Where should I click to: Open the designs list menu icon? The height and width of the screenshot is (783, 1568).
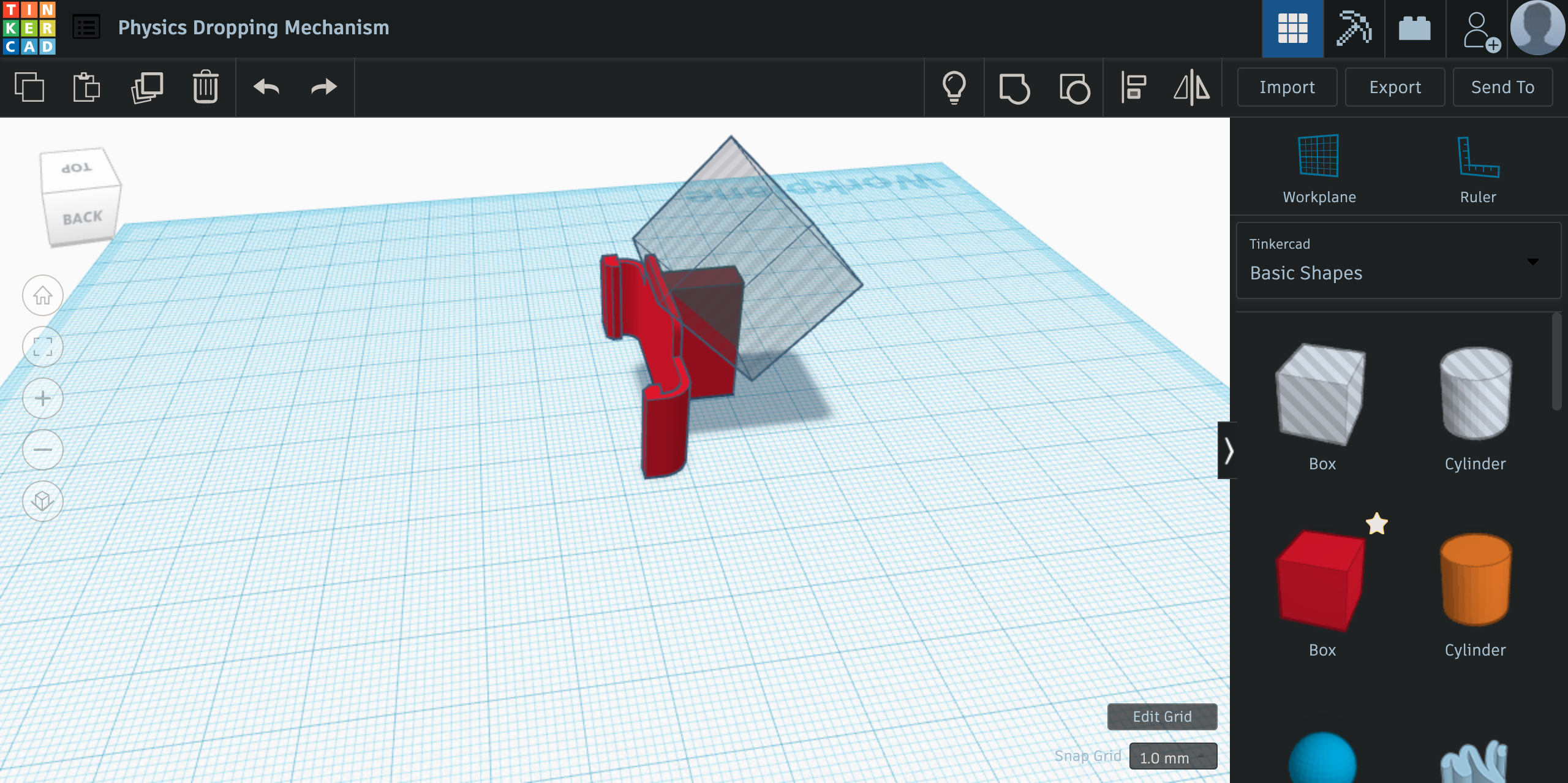[x=86, y=28]
